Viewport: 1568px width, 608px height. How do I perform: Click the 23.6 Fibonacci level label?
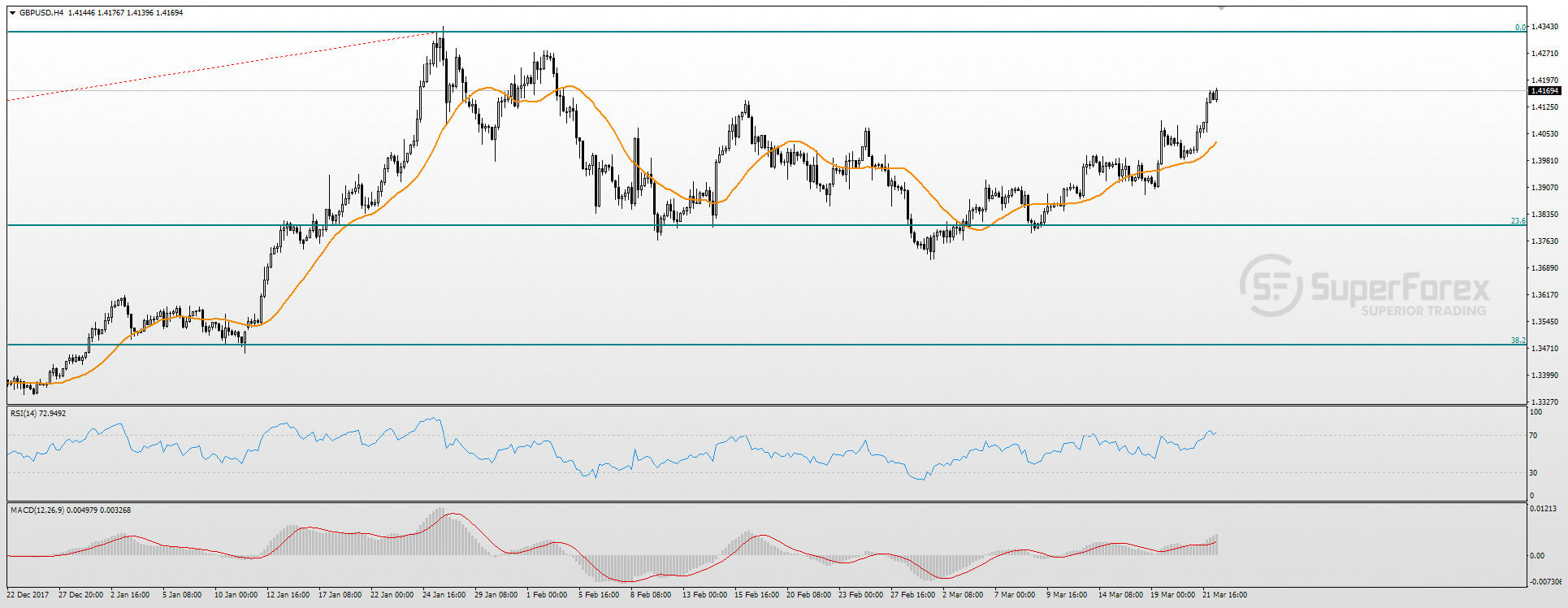(x=1518, y=221)
